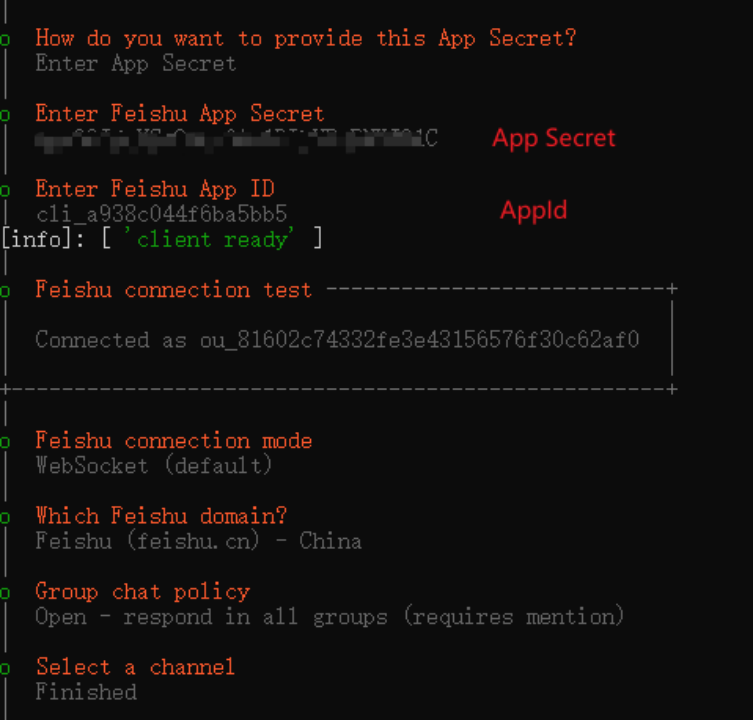Click the step marker beside Group chat policy
The width and height of the screenshot is (753, 720).
[x=5, y=592]
